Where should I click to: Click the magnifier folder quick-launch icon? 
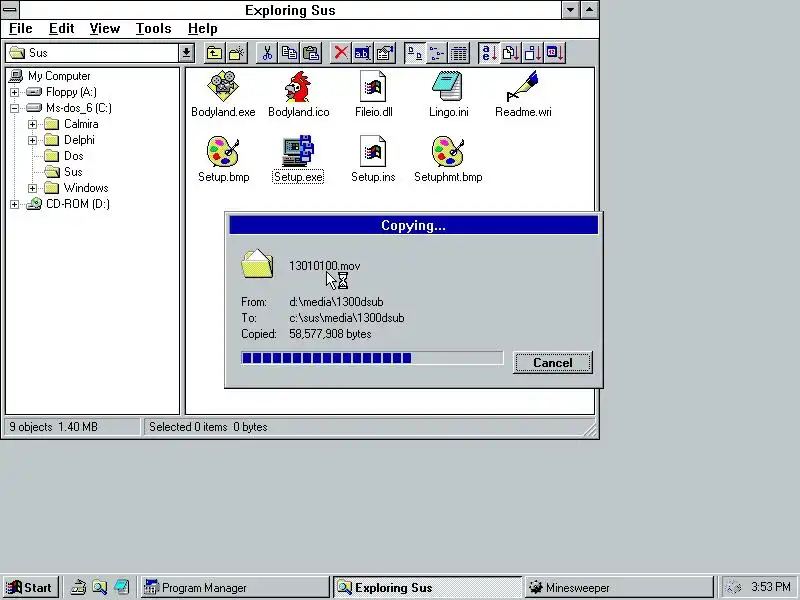click(x=99, y=588)
